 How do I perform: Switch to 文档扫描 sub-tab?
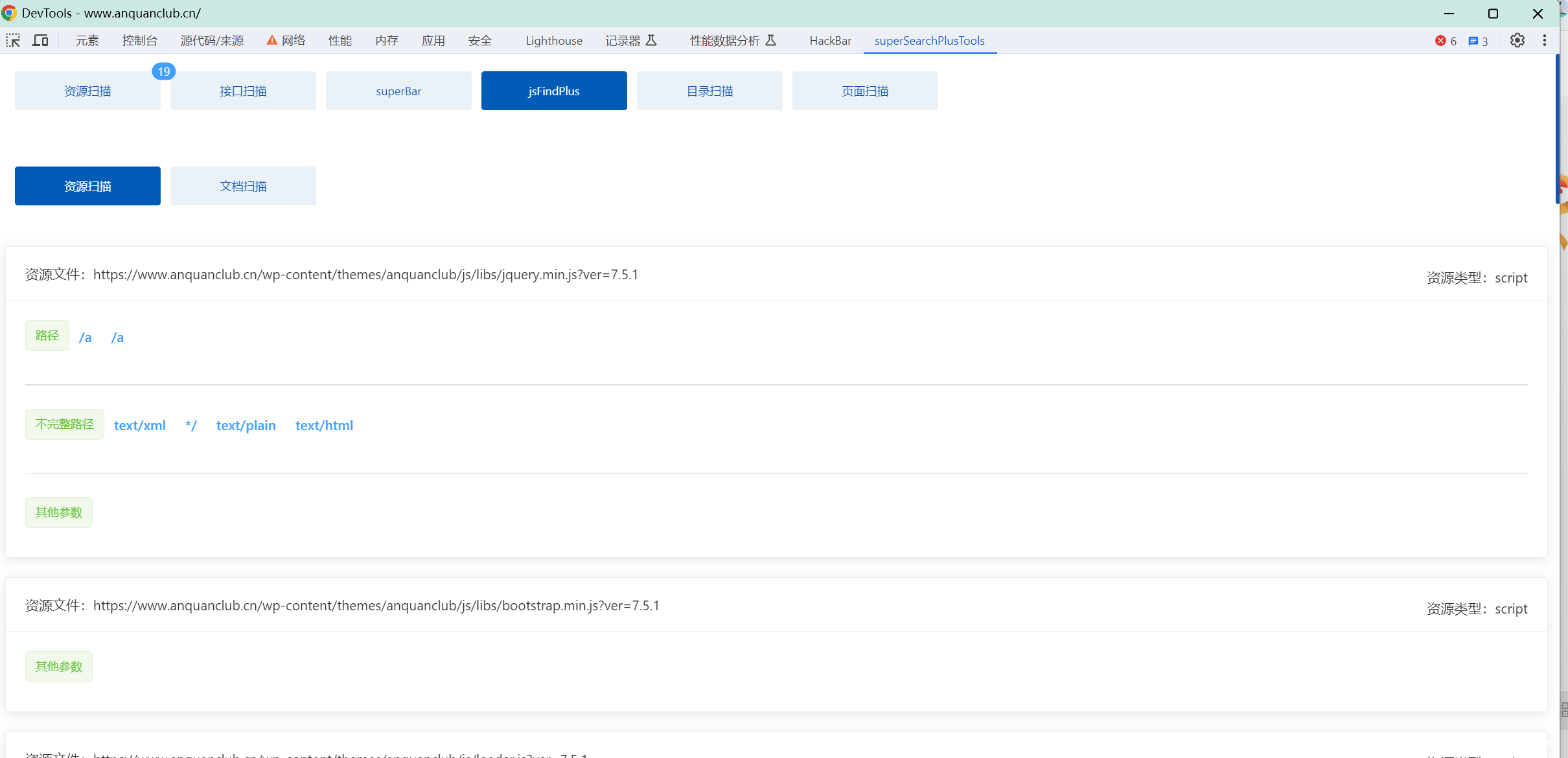[243, 186]
